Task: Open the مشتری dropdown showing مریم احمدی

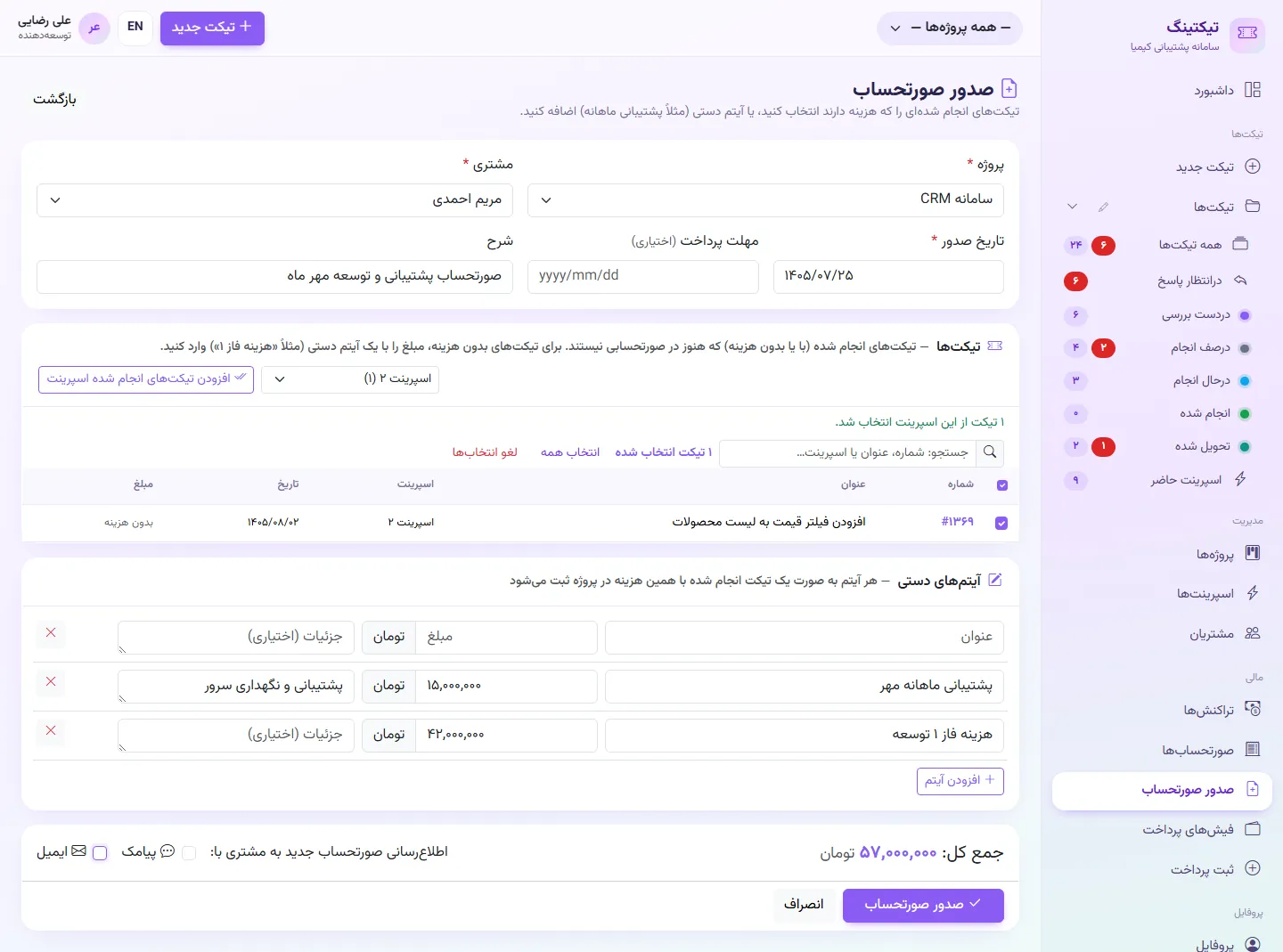Action: (x=274, y=199)
